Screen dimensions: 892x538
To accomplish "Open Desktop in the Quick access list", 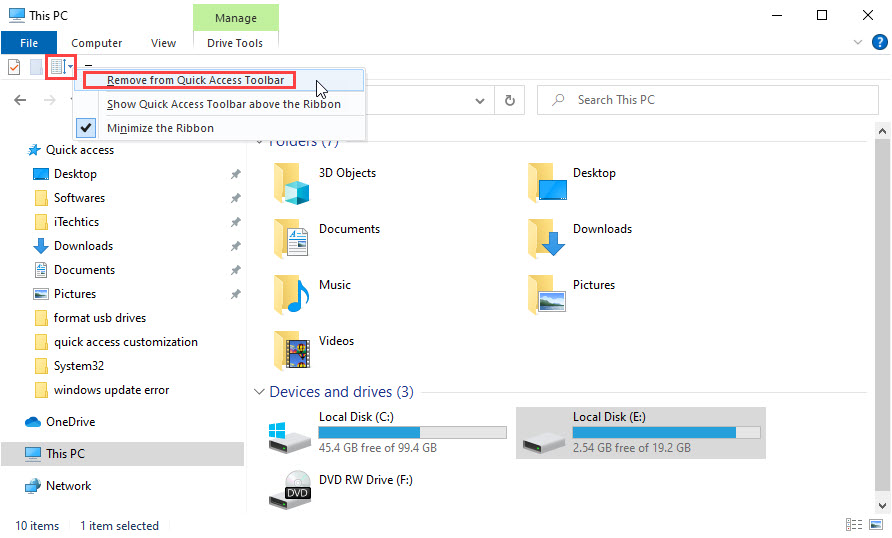I will [x=75, y=174].
